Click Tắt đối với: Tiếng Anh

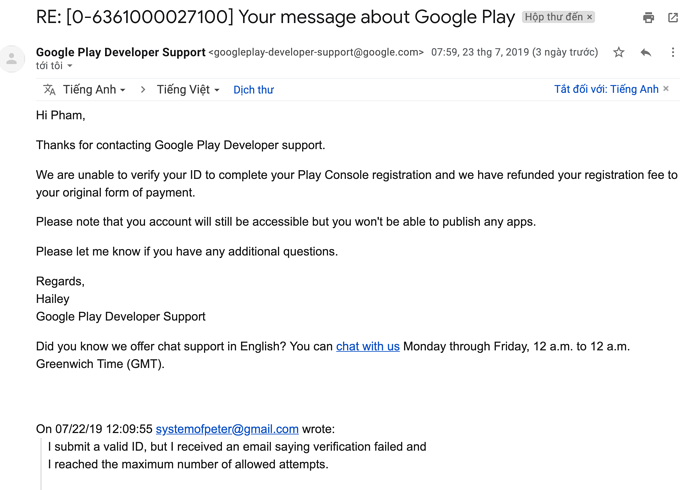[606, 89]
